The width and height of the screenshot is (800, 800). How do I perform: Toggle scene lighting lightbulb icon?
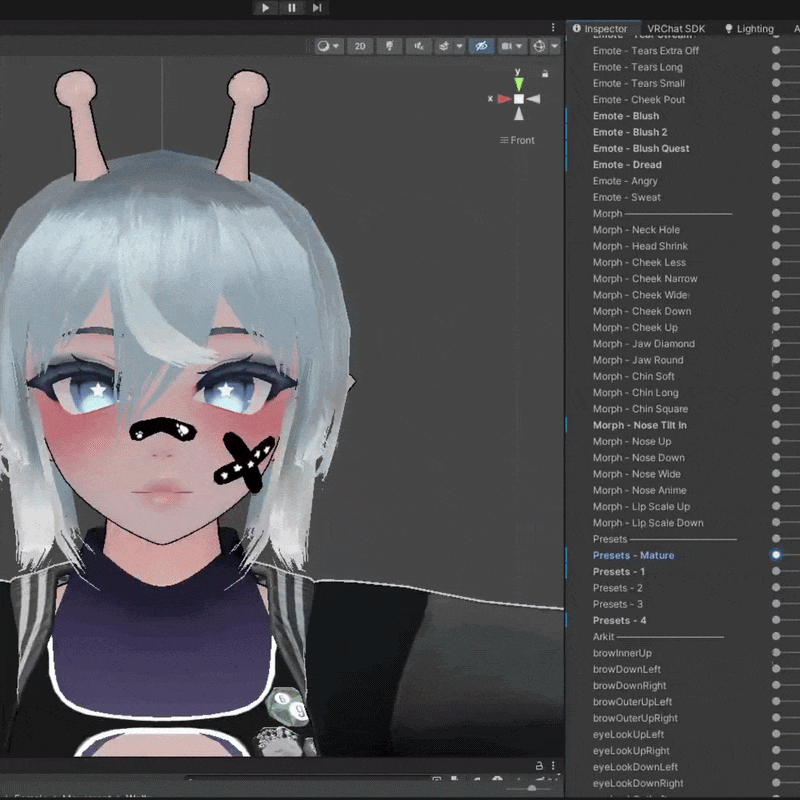point(389,46)
